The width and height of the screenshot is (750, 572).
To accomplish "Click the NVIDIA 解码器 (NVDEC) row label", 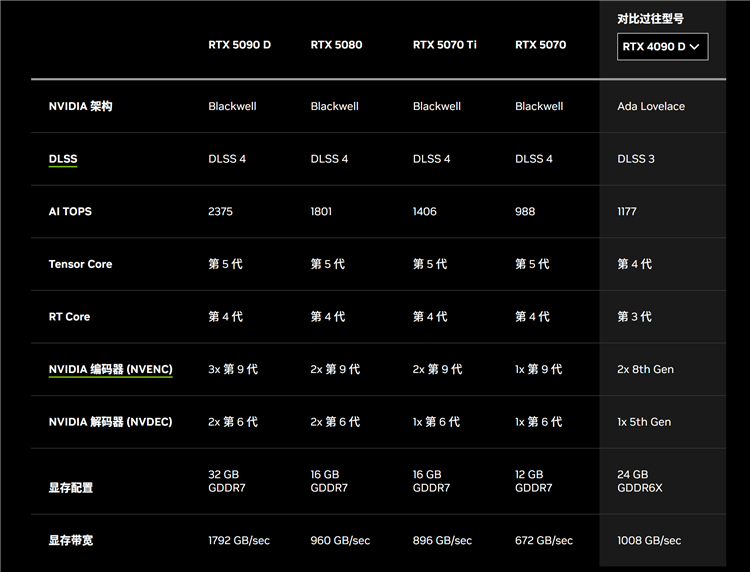I will [x=110, y=422].
